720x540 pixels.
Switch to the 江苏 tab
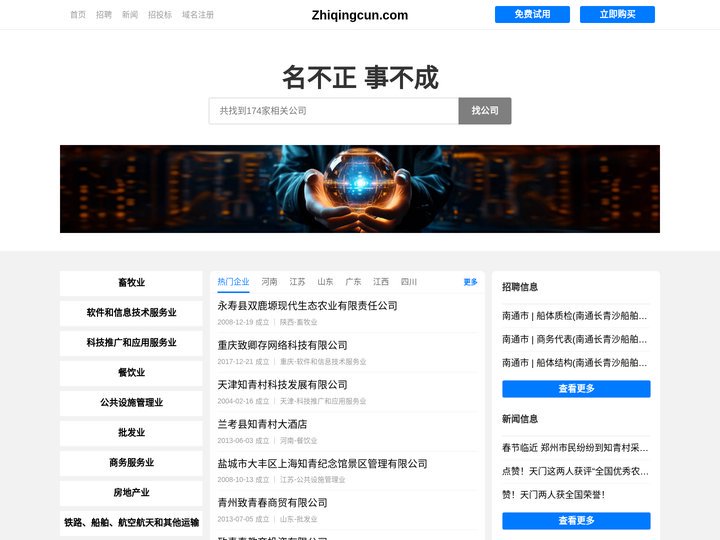coord(297,282)
